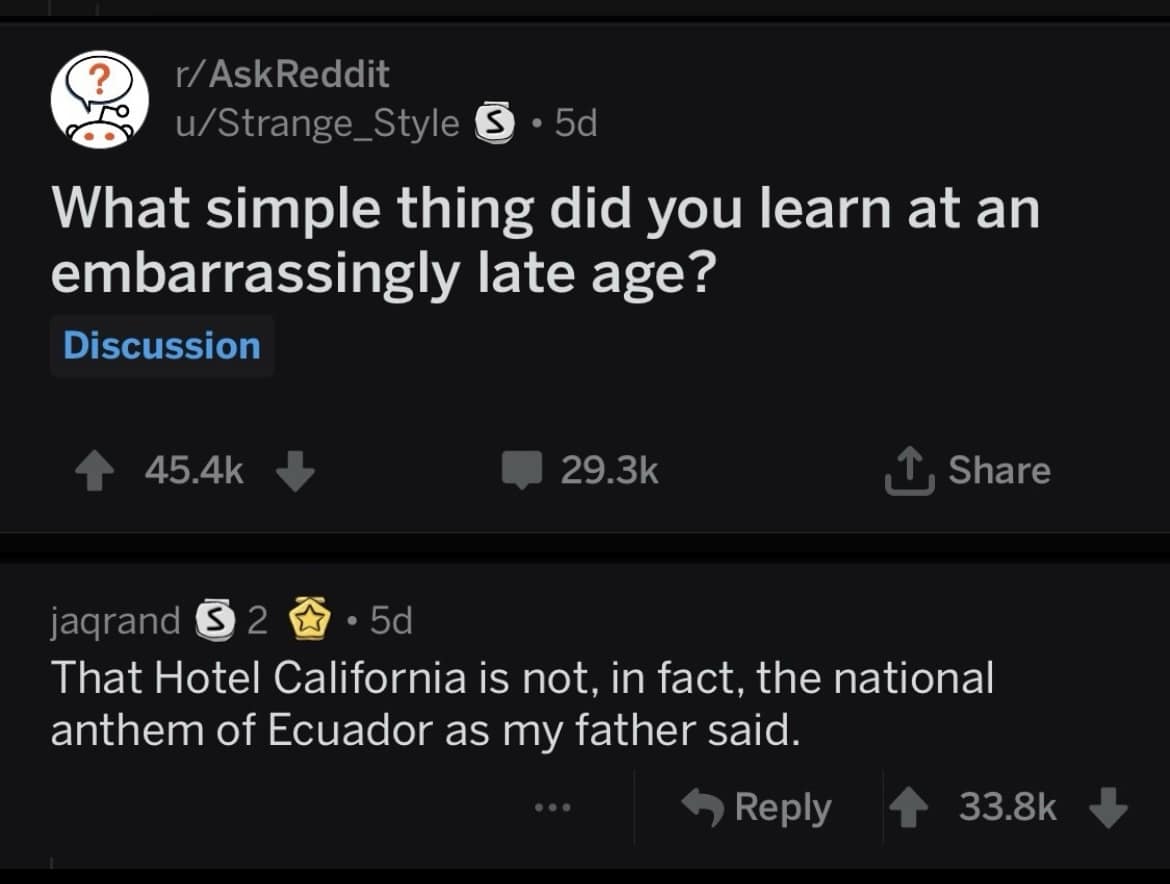This screenshot has height=884, width=1170.
Task: Filter by the Discussion flair tag
Action: click(162, 345)
